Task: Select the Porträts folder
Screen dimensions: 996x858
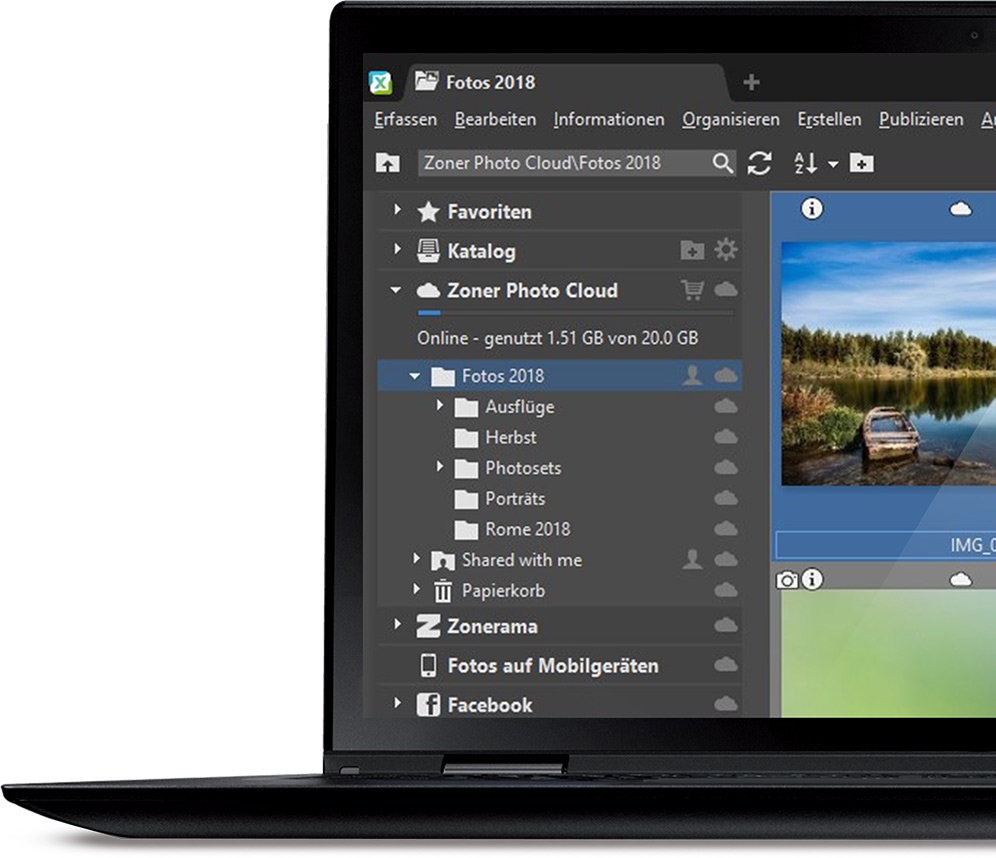Action: pos(515,499)
